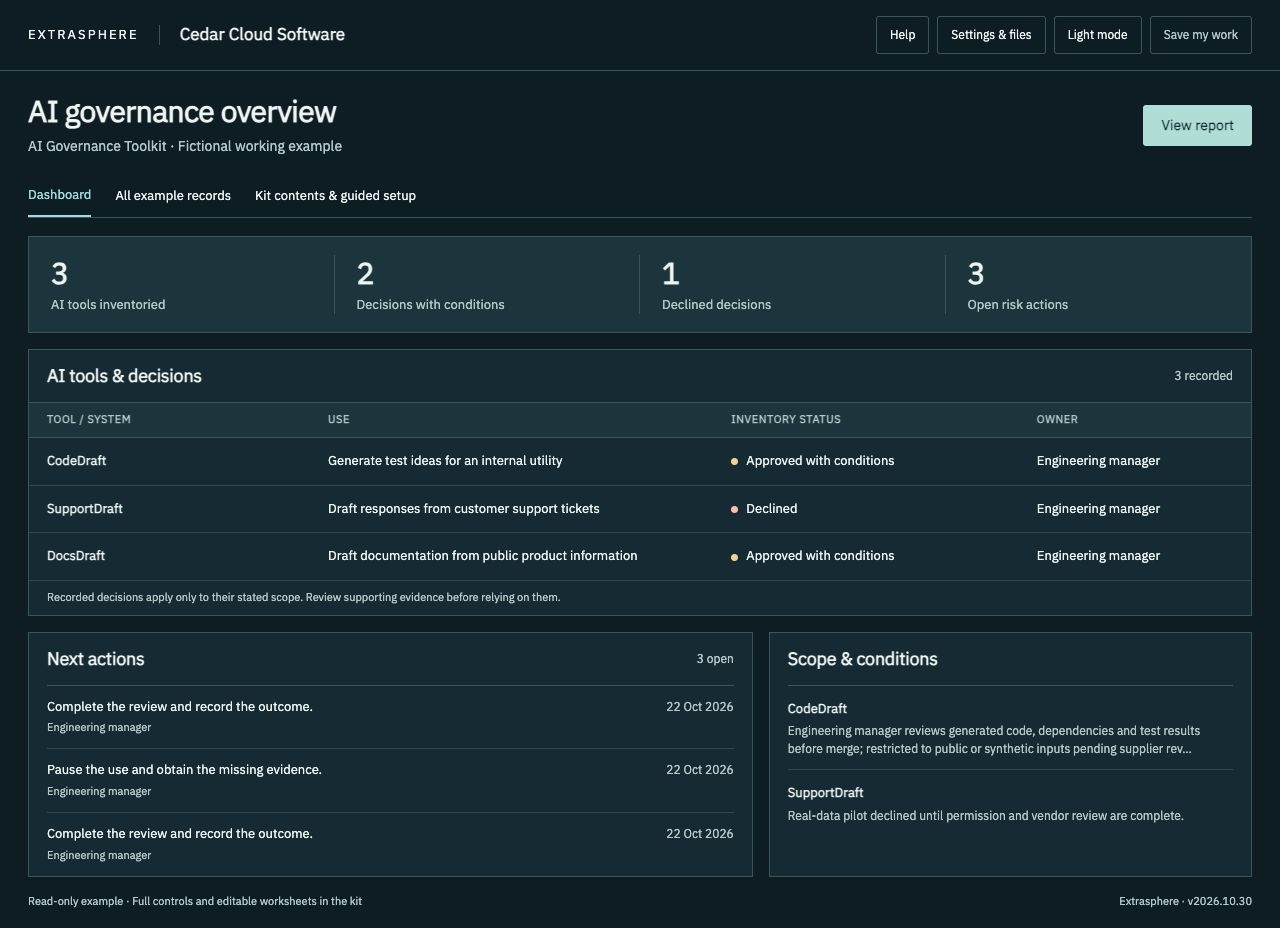The height and width of the screenshot is (928, 1280).
Task: Click the 'Extrasphere · v2026.10.30' footer version
Action: pyautogui.click(x=1185, y=901)
